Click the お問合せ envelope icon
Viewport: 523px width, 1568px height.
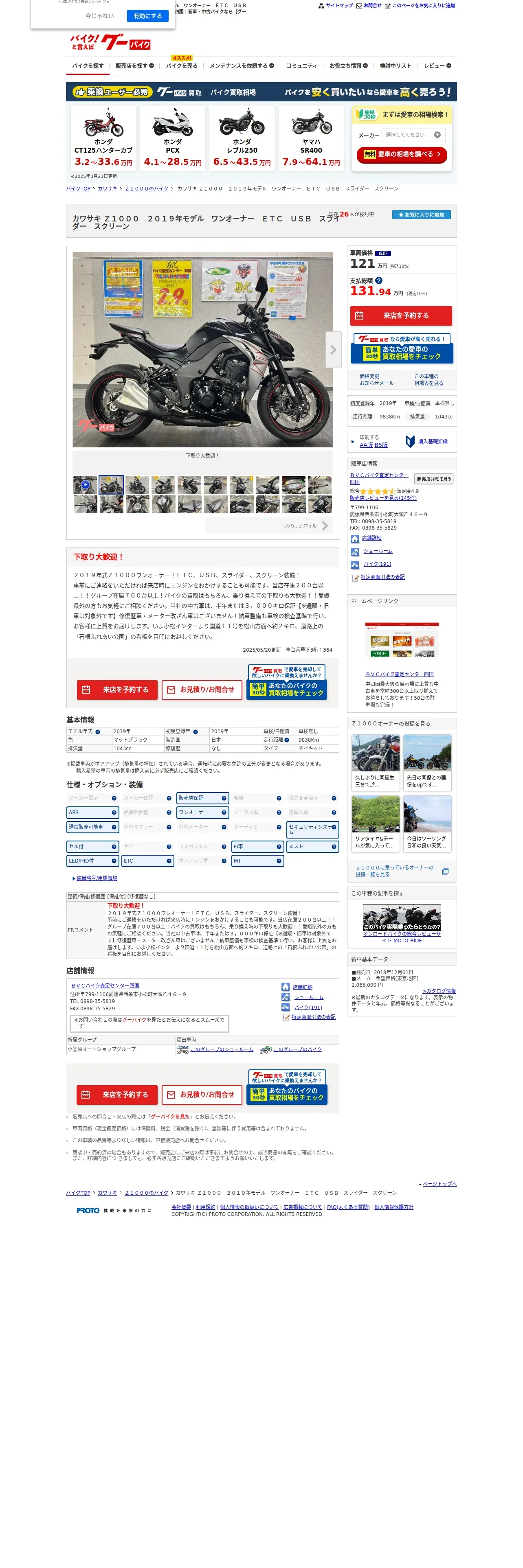pos(359,6)
